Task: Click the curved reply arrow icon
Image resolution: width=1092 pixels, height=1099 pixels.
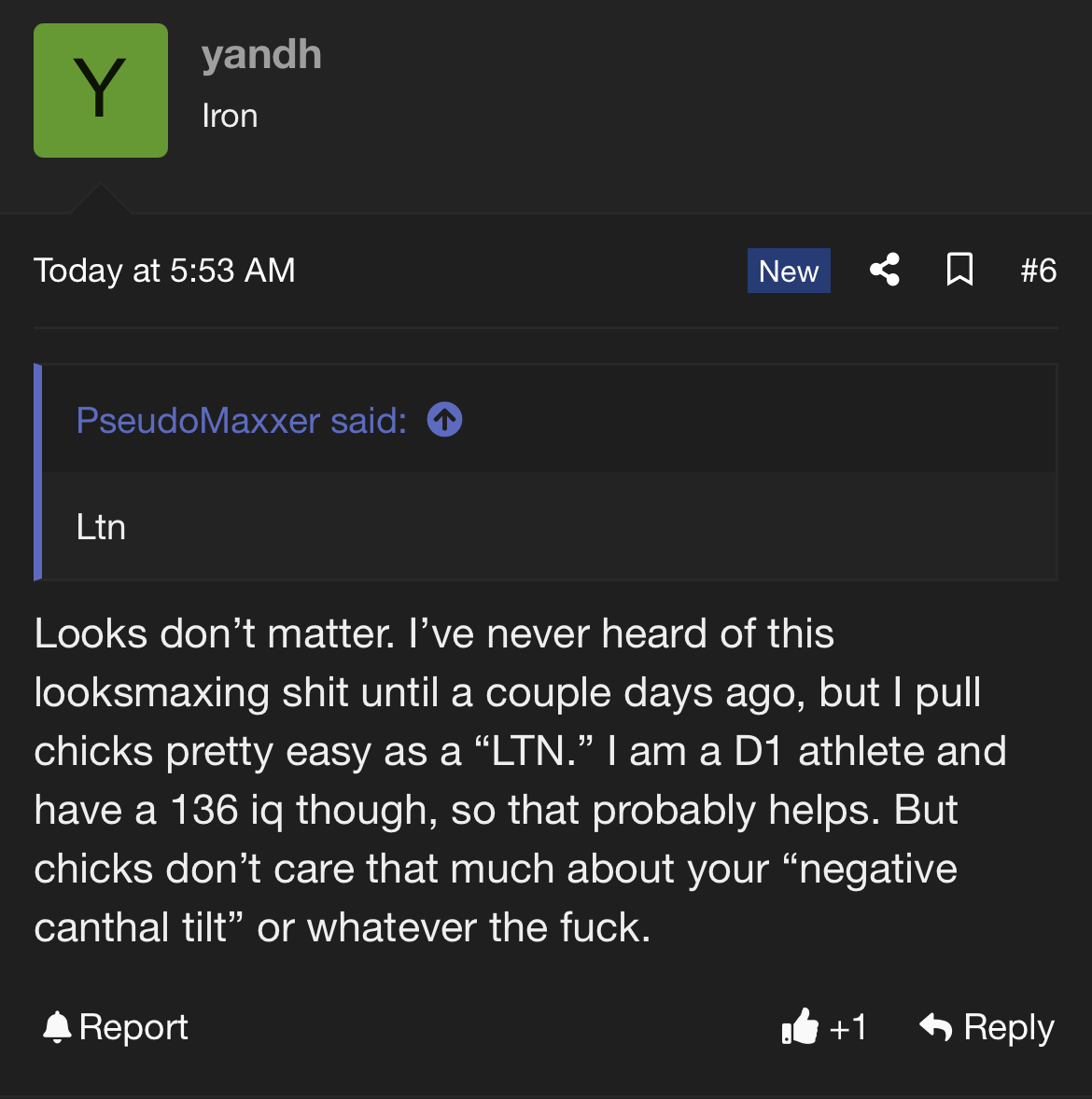Action: tap(935, 1027)
